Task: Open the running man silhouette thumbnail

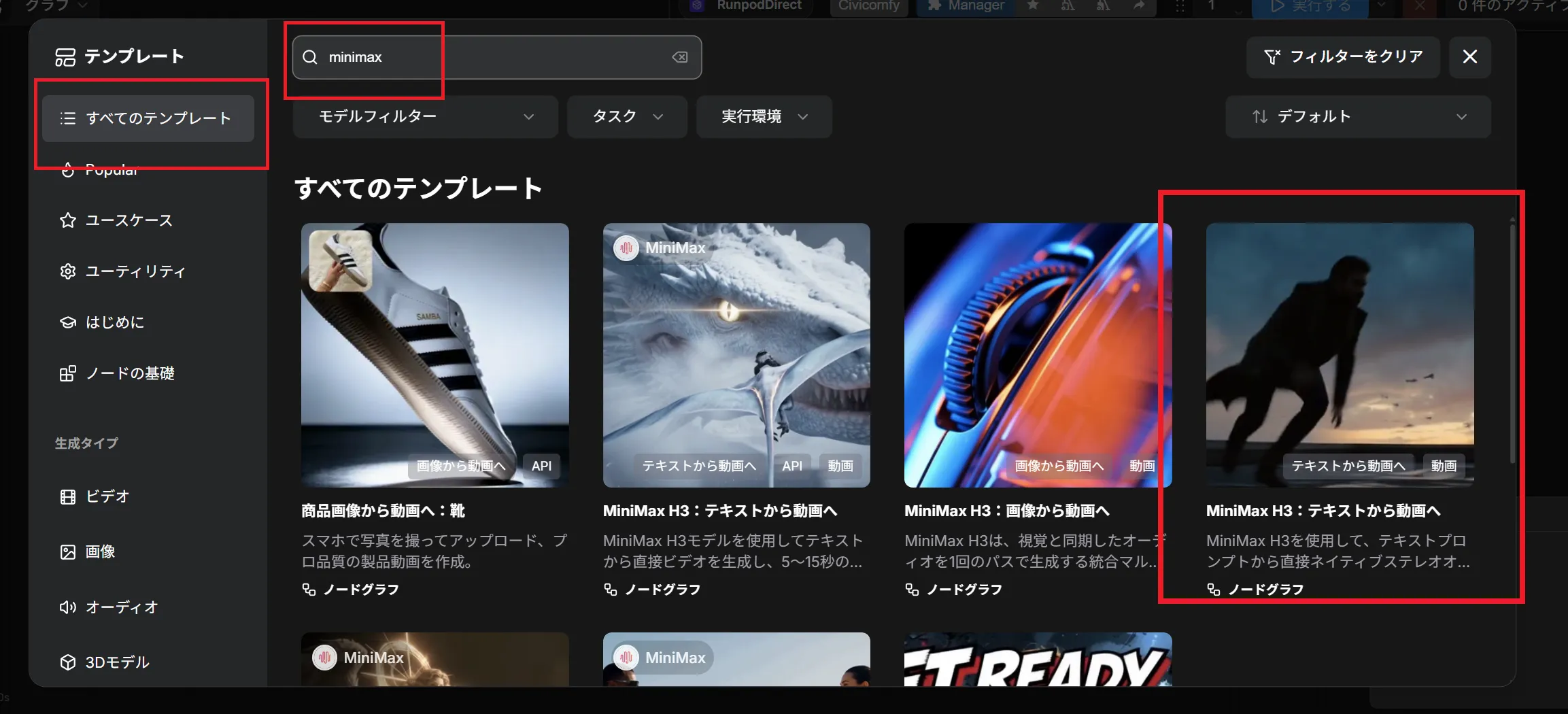Action: [1340, 355]
